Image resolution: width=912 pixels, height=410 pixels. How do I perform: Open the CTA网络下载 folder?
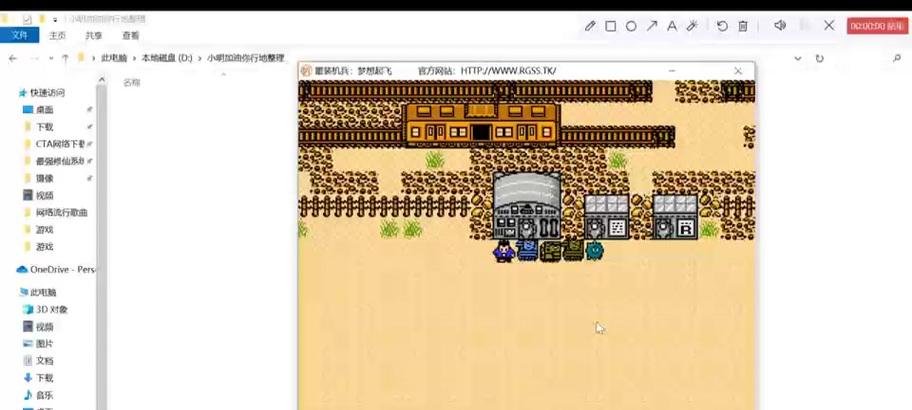[x=60, y=144]
